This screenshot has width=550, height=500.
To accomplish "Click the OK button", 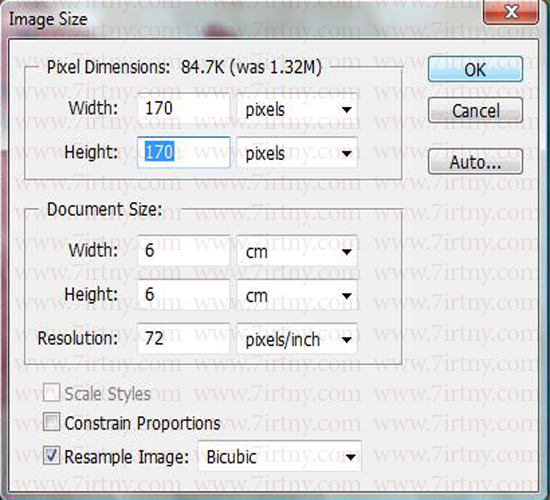I will click(475, 69).
